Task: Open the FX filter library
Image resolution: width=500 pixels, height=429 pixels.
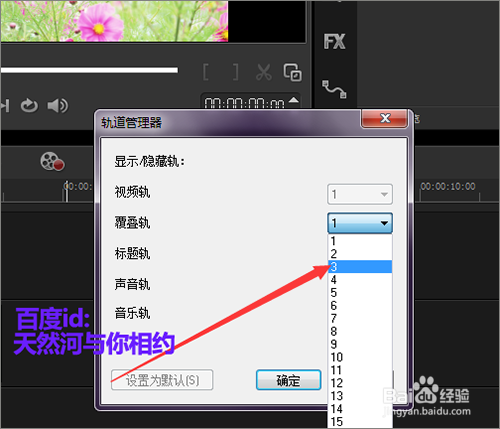Action: tap(334, 42)
